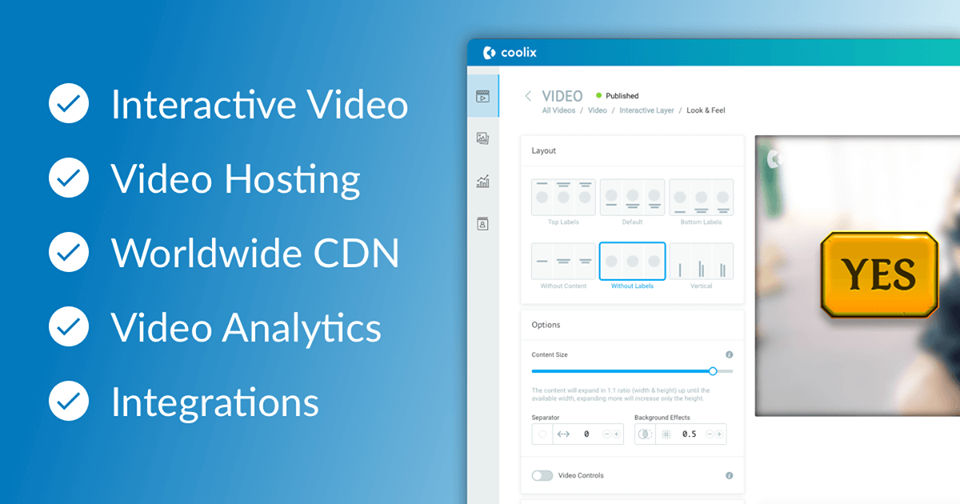Click the Content Size slider handle

tap(713, 371)
